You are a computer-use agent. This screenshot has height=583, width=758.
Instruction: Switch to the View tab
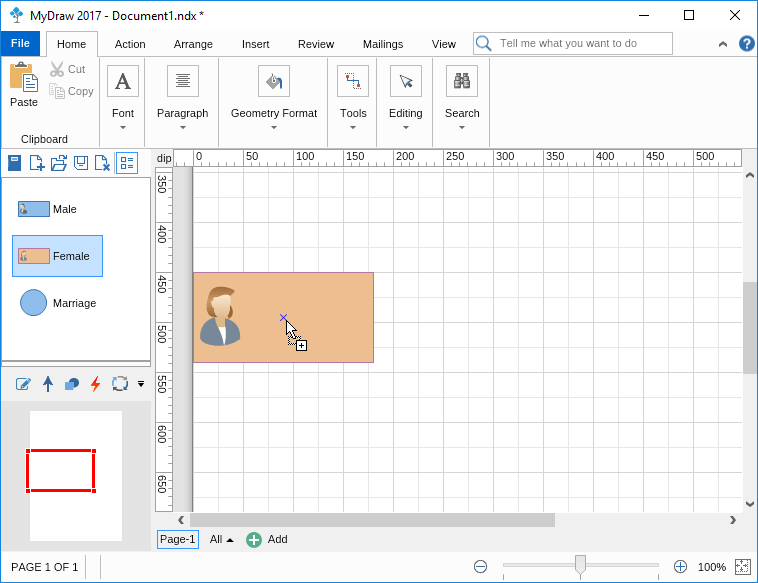coord(443,44)
